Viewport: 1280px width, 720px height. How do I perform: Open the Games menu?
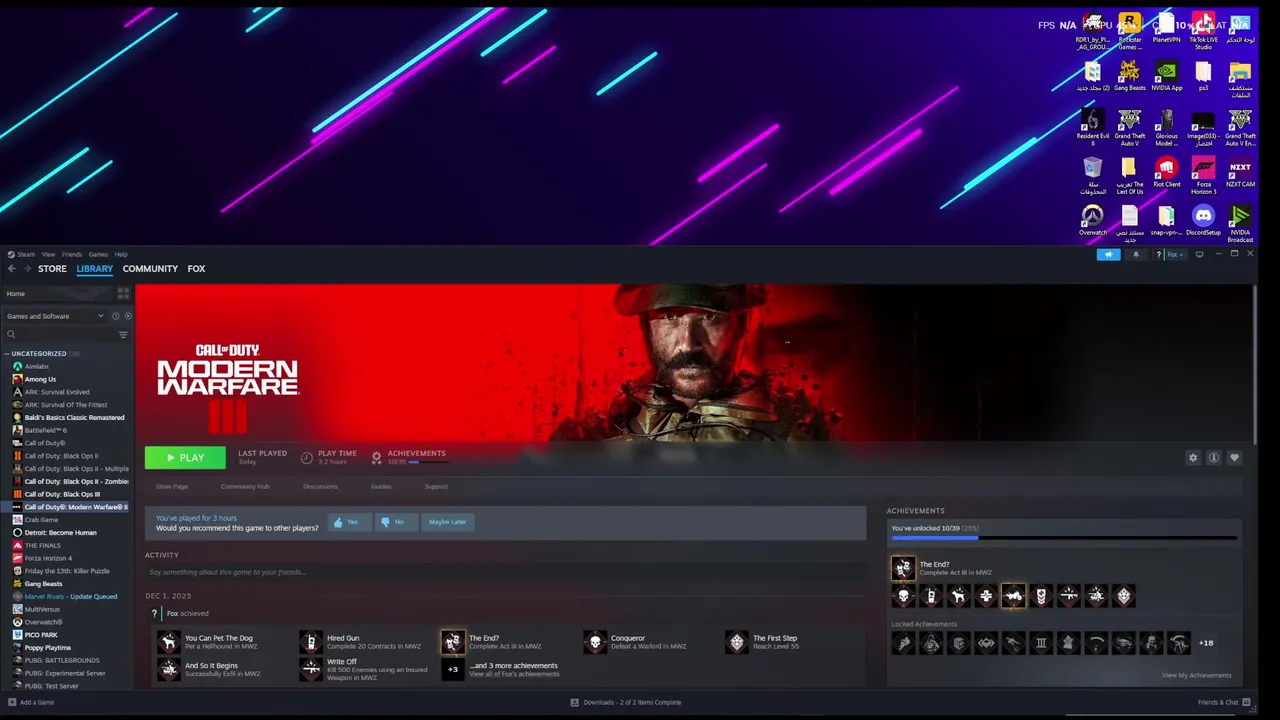[x=98, y=255]
